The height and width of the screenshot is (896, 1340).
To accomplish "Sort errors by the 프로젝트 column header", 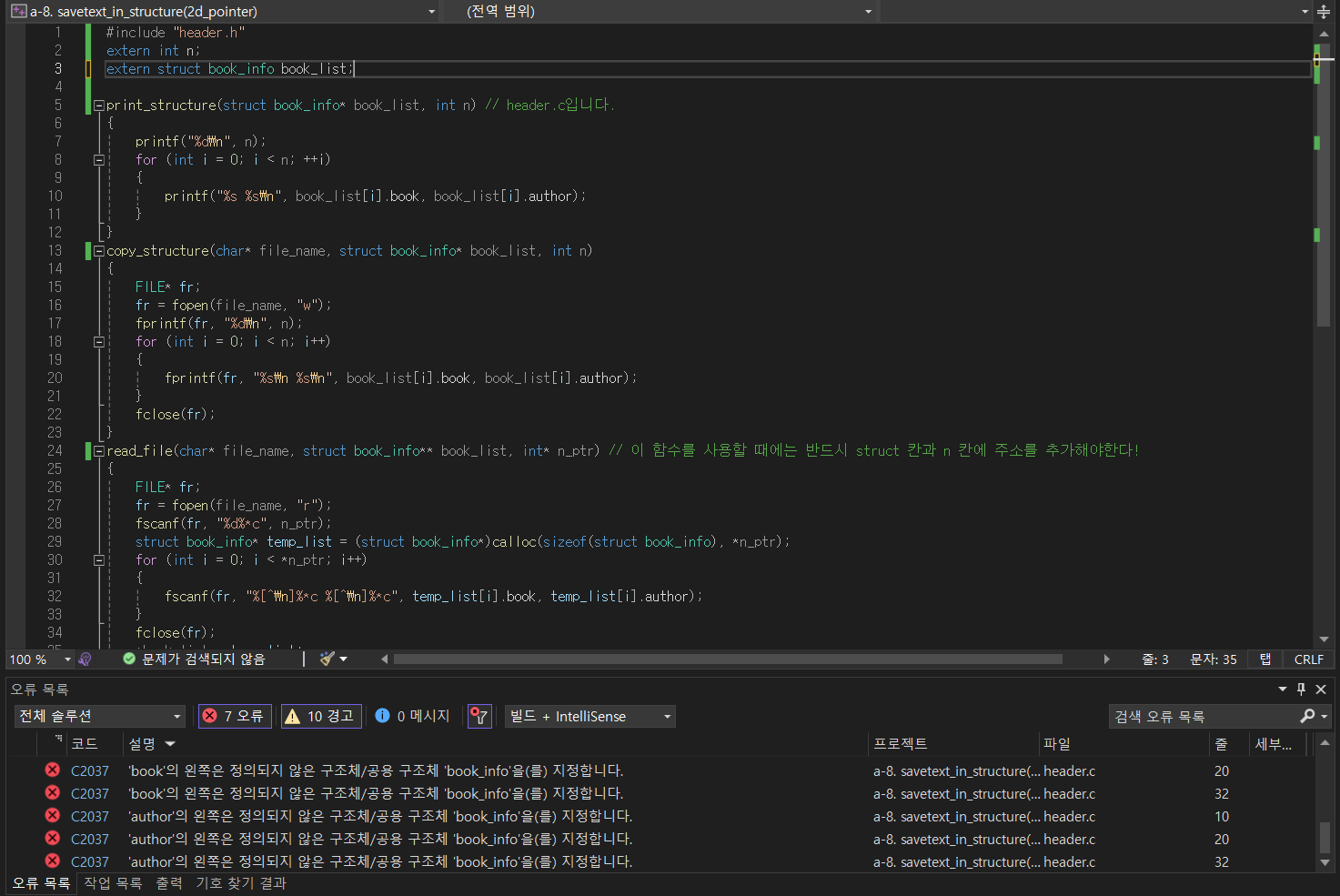I will tap(901, 744).
